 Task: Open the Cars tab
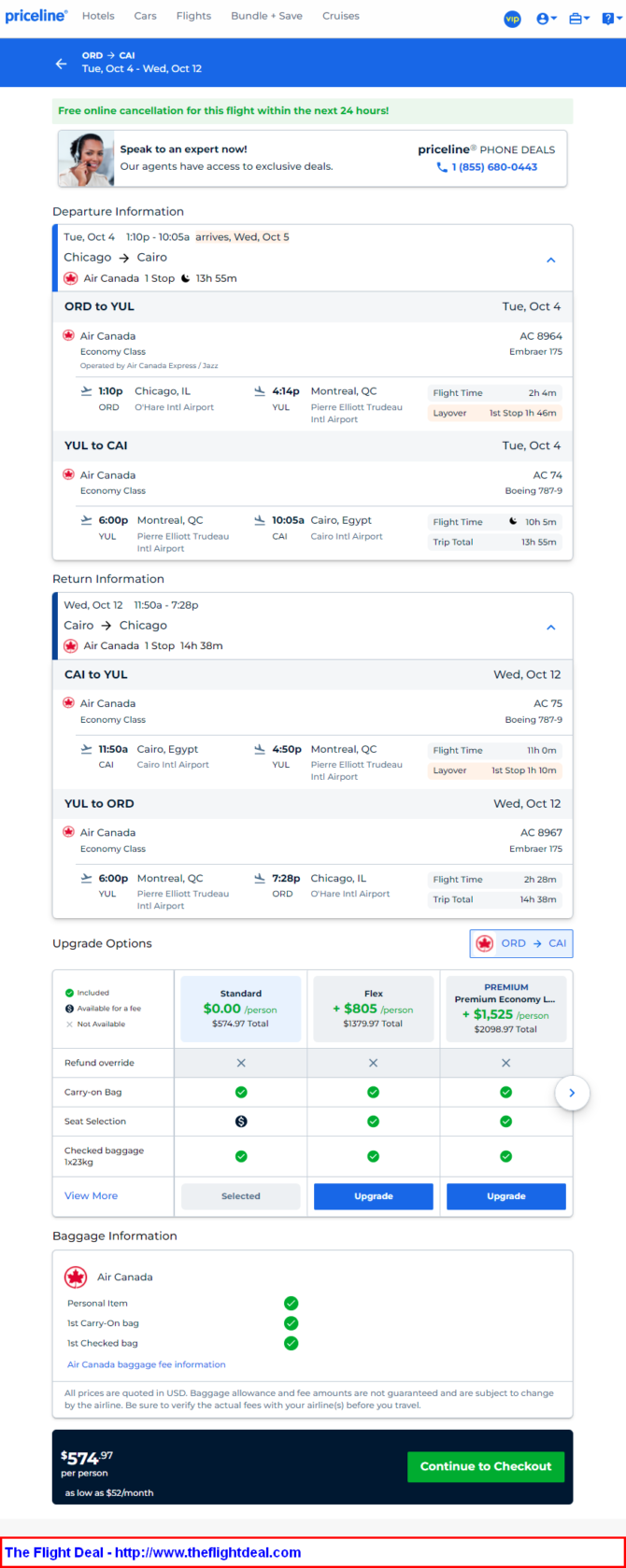coord(145,16)
